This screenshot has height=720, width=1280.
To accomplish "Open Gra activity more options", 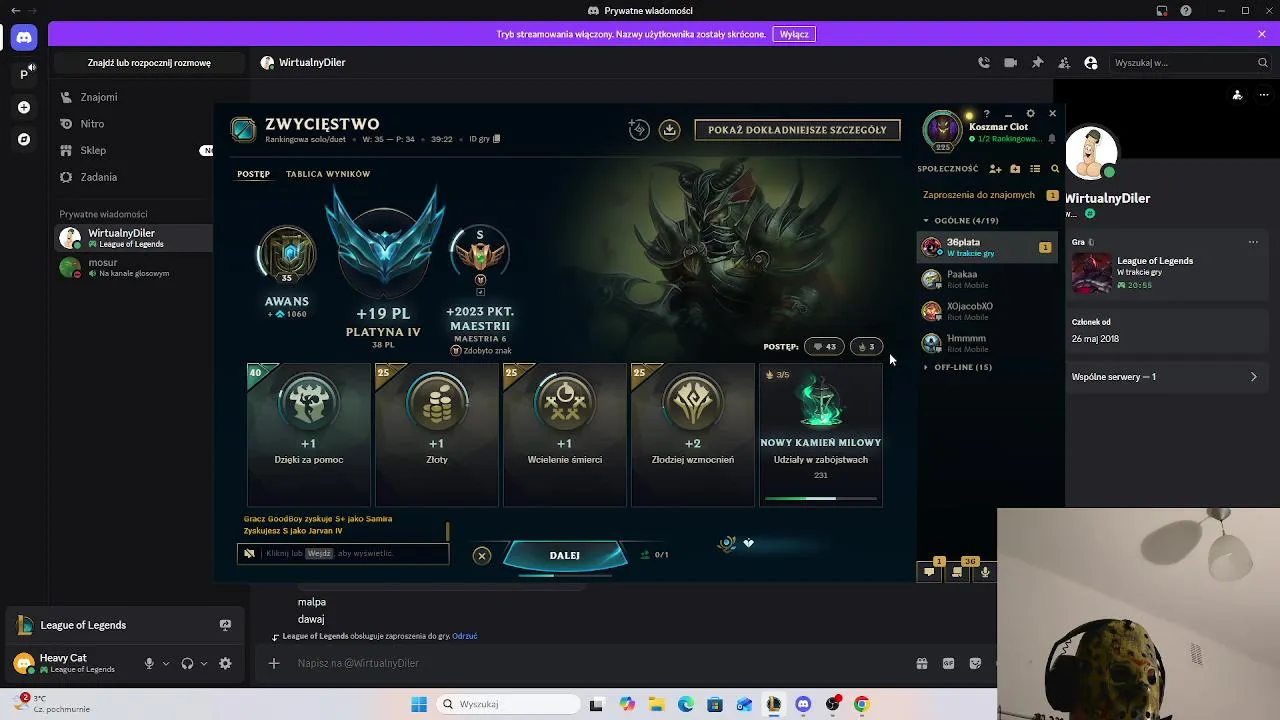I will [x=1253, y=242].
